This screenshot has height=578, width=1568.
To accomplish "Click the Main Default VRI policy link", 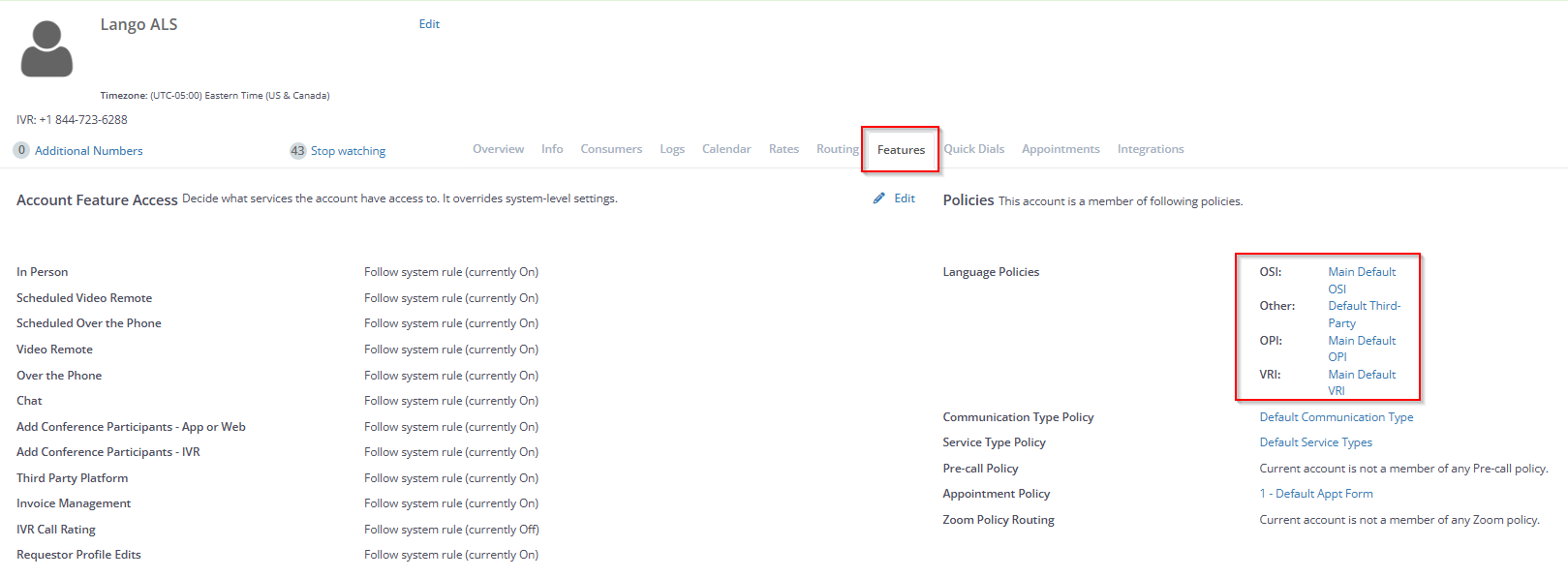I will pyautogui.click(x=1361, y=375).
